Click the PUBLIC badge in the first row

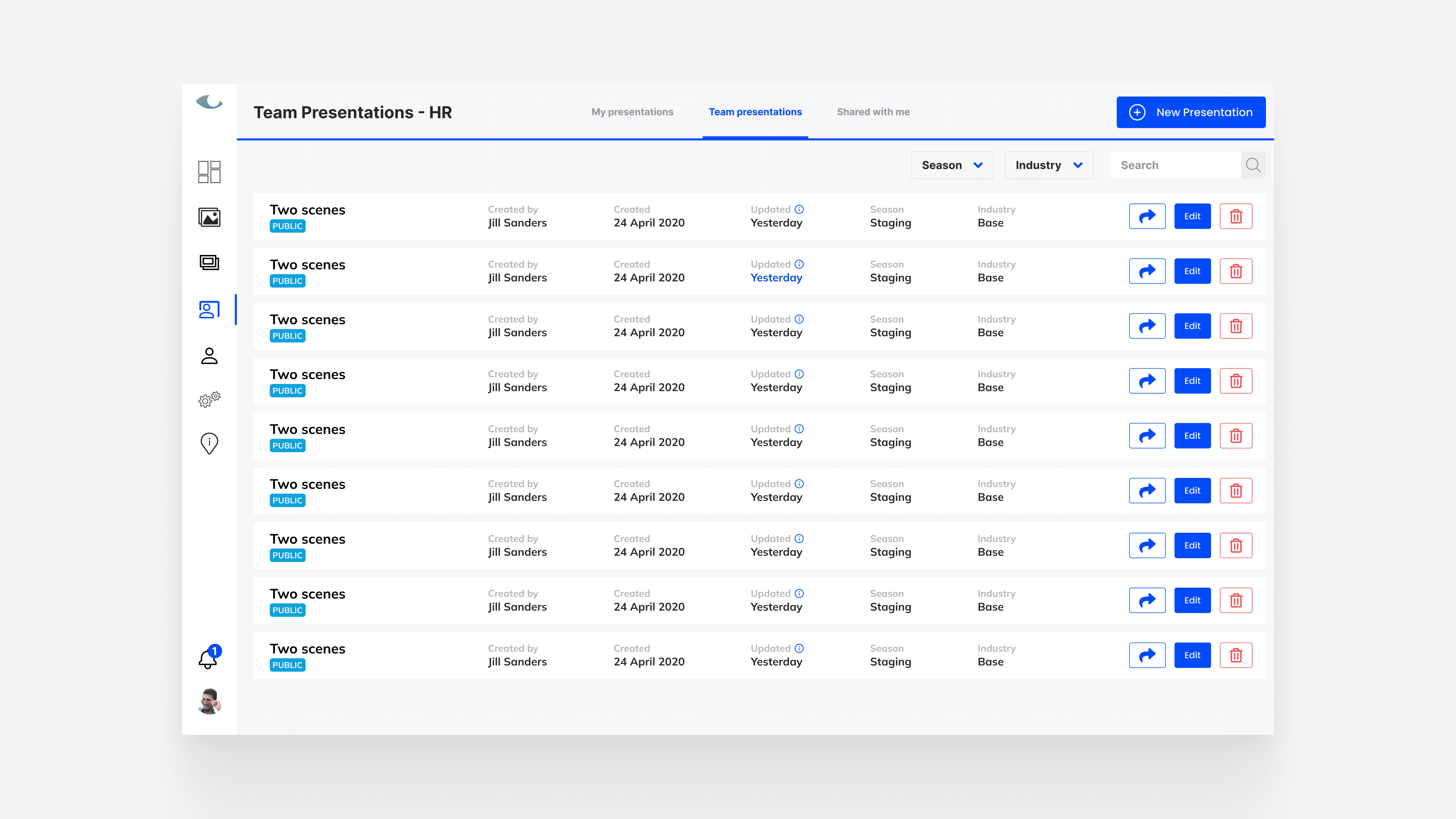coord(288,226)
